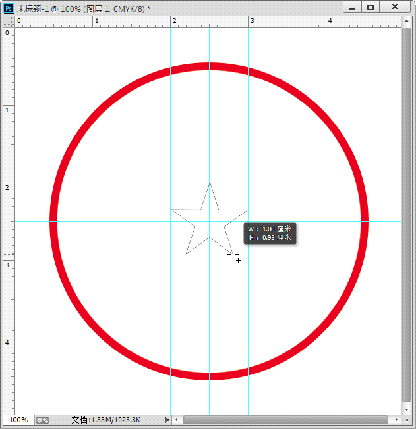This screenshot has width=416, height=429.
Task: Click the 100% zoom level field
Action: coord(19,420)
